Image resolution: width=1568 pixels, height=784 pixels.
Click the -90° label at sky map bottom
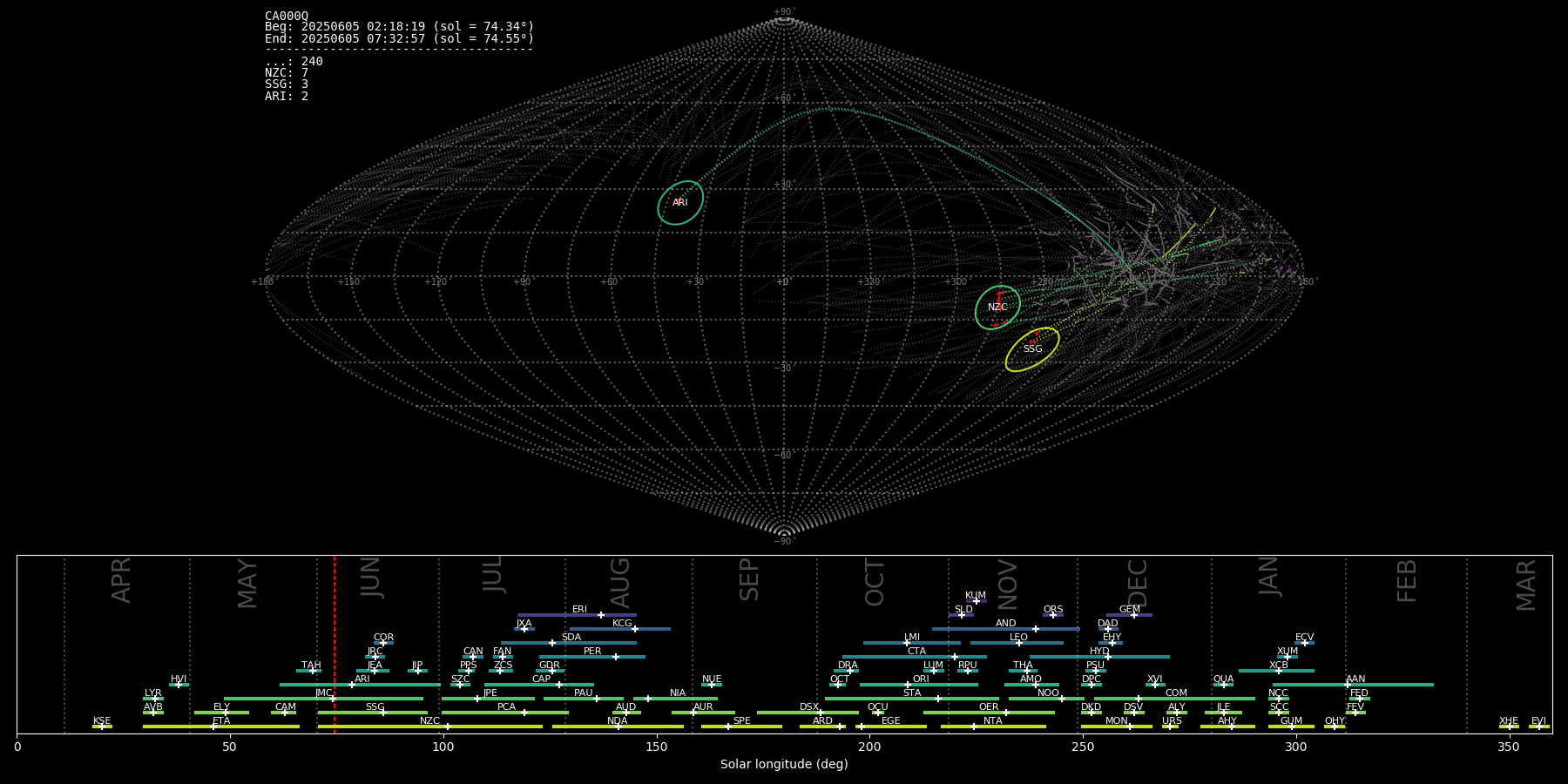(x=784, y=541)
